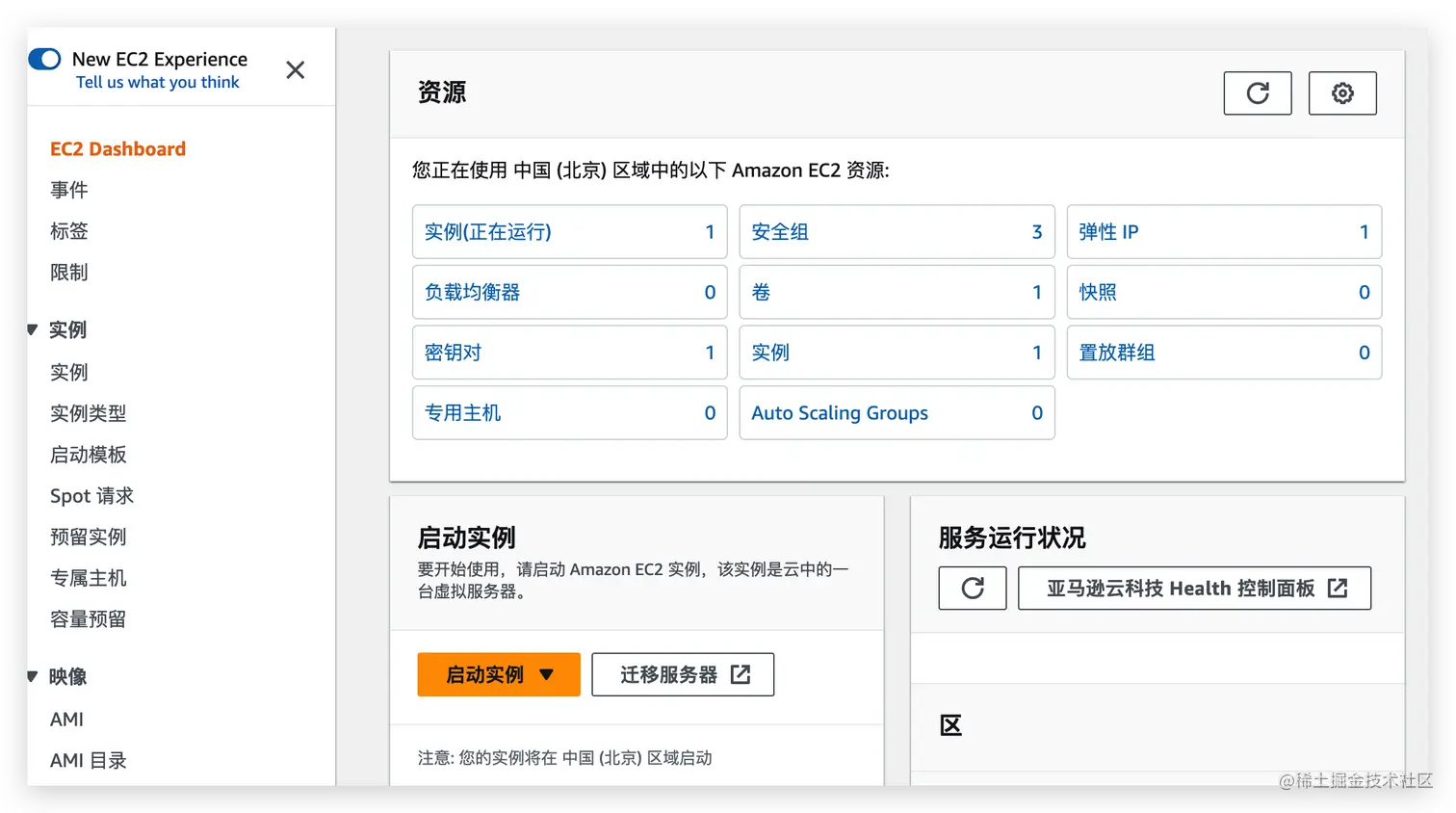Open the 实例(正在运行) resource card
The width and height of the screenshot is (1456, 813).
tap(570, 231)
